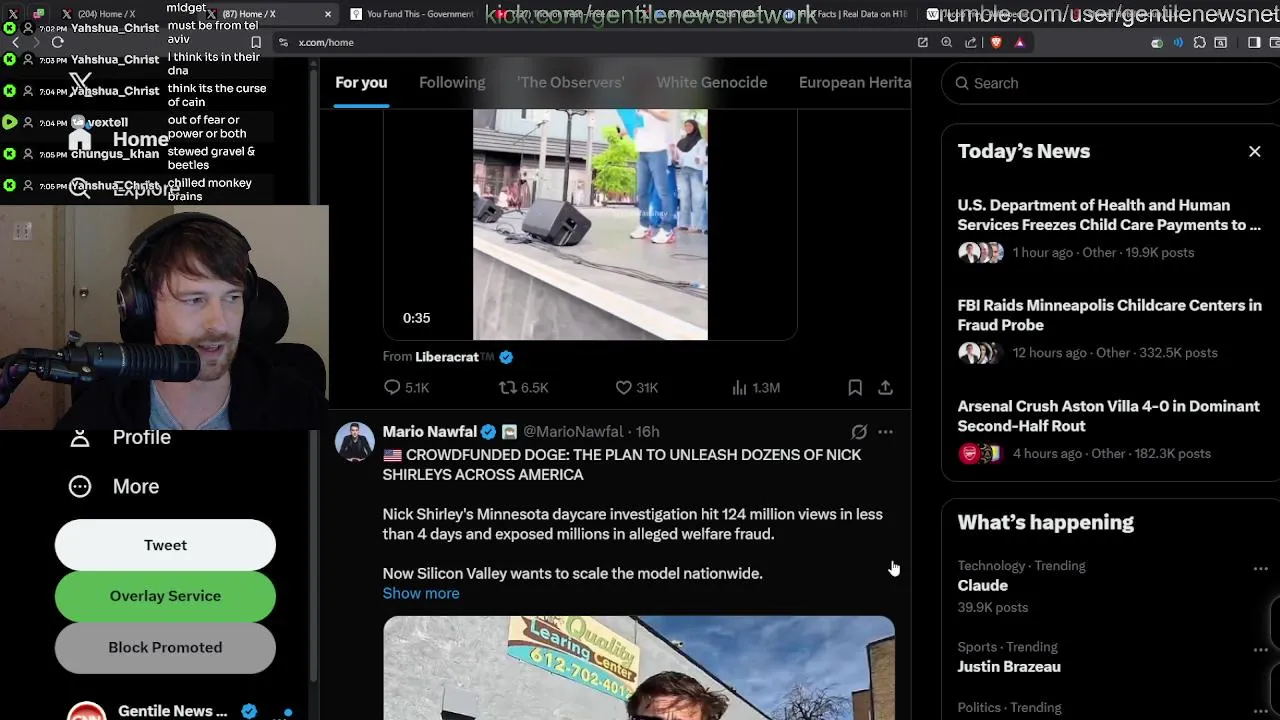Open the European Heritage list tab
1280x720 pixels.
point(855,83)
